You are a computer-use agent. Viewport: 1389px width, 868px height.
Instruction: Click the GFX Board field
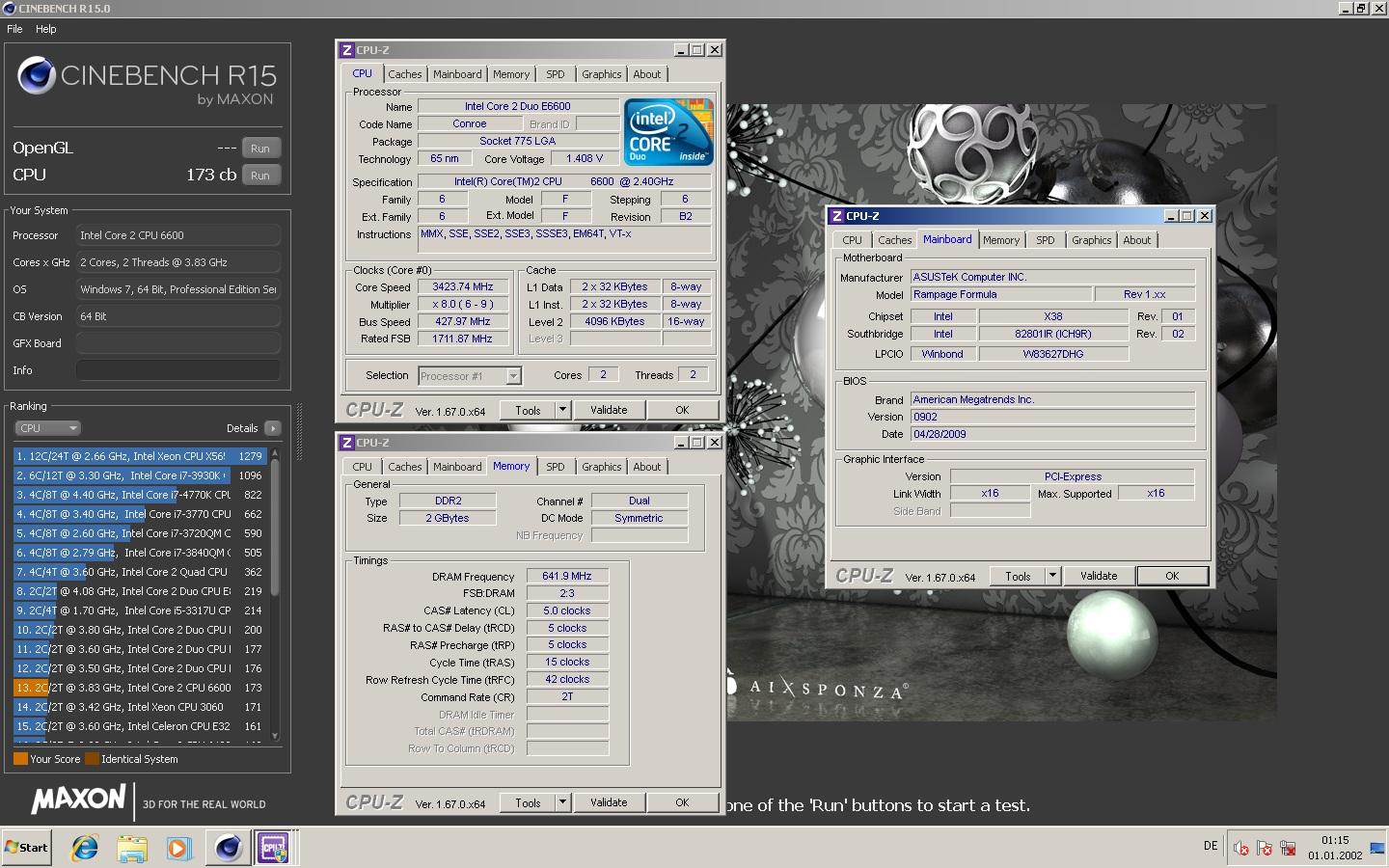tap(178, 343)
